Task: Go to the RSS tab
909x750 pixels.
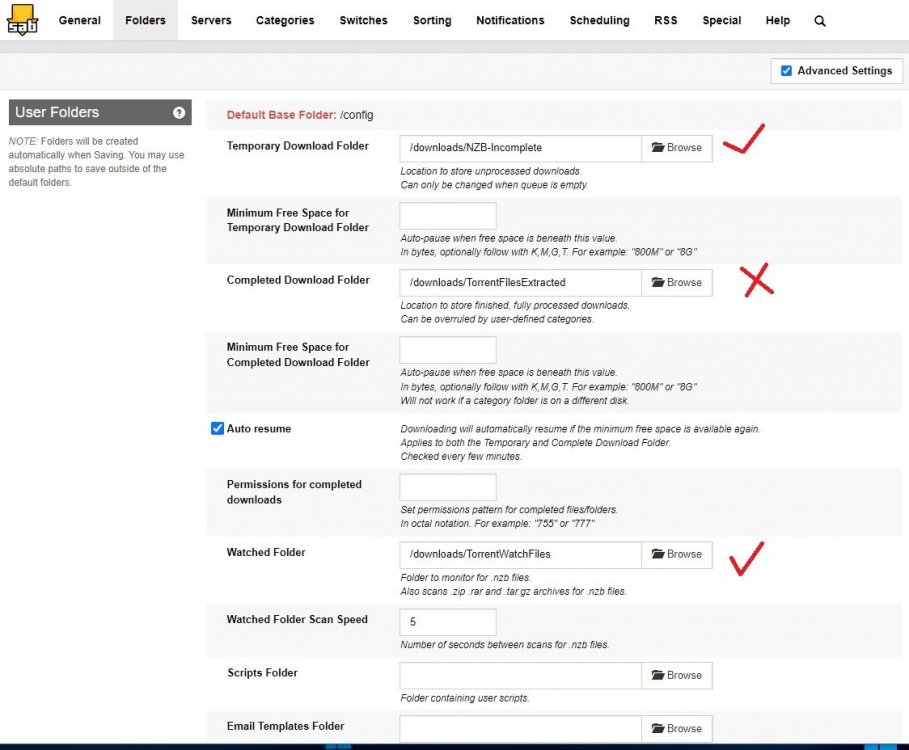Action: pos(666,20)
